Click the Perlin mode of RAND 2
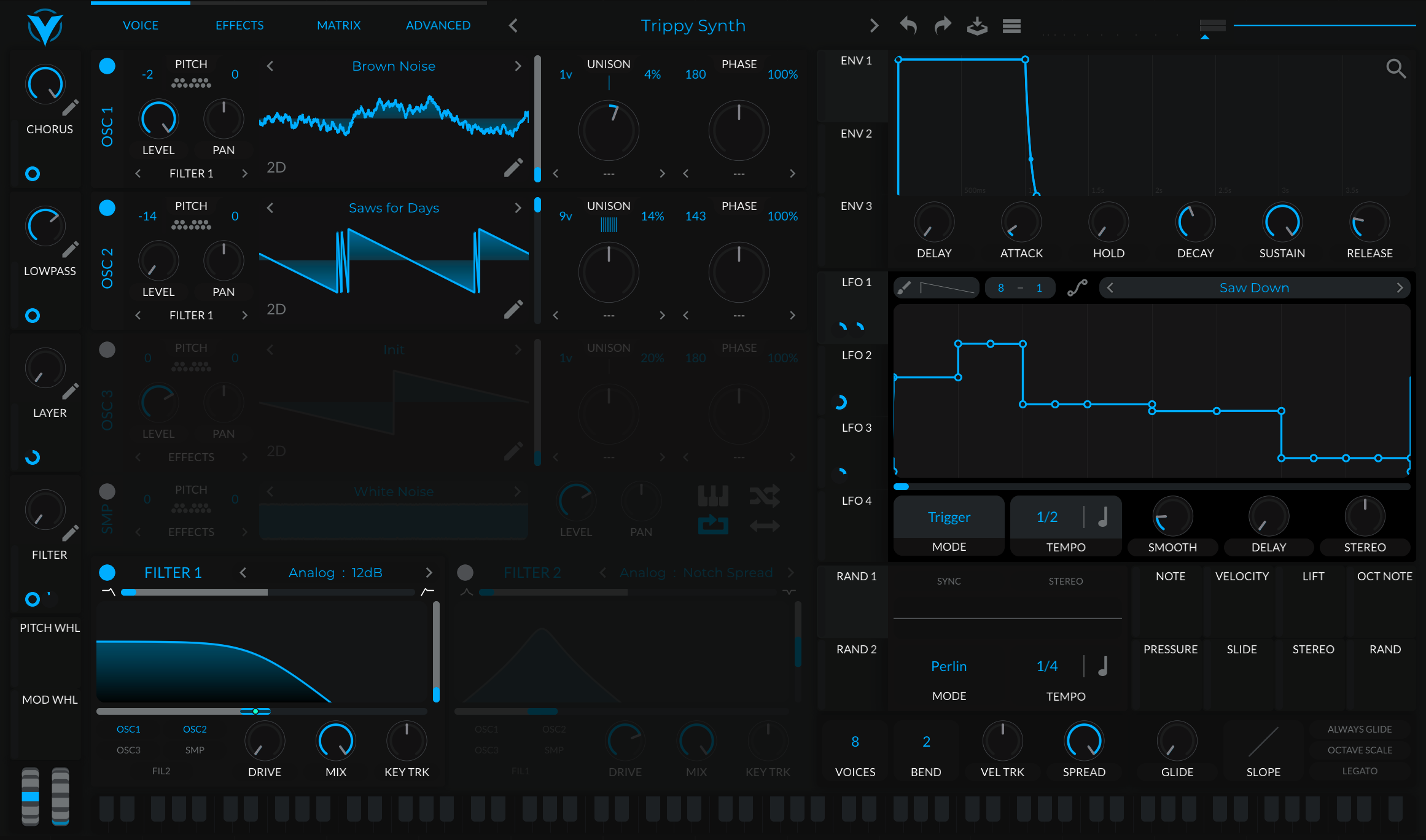Viewport: 1426px width, 840px height. [x=949, y=666]
